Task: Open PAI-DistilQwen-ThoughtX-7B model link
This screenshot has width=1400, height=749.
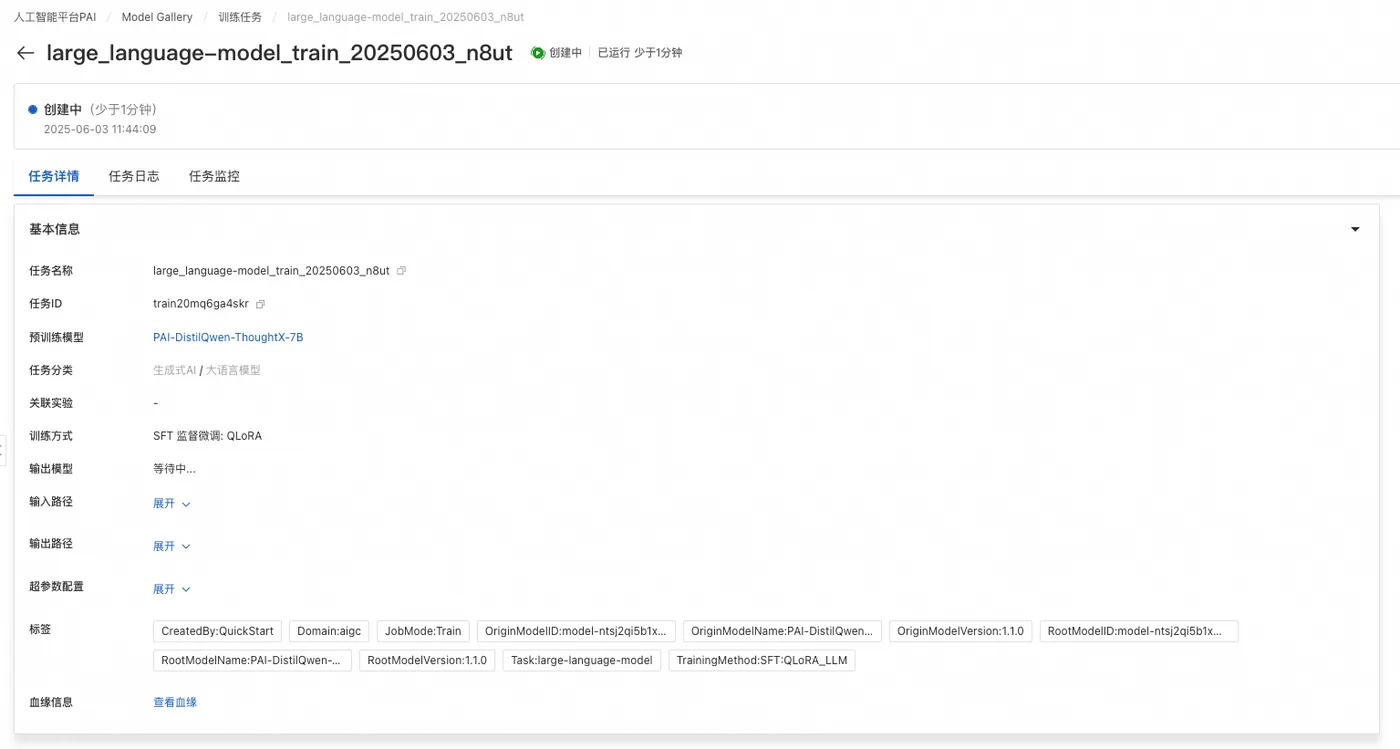Action: coord(228,338)
